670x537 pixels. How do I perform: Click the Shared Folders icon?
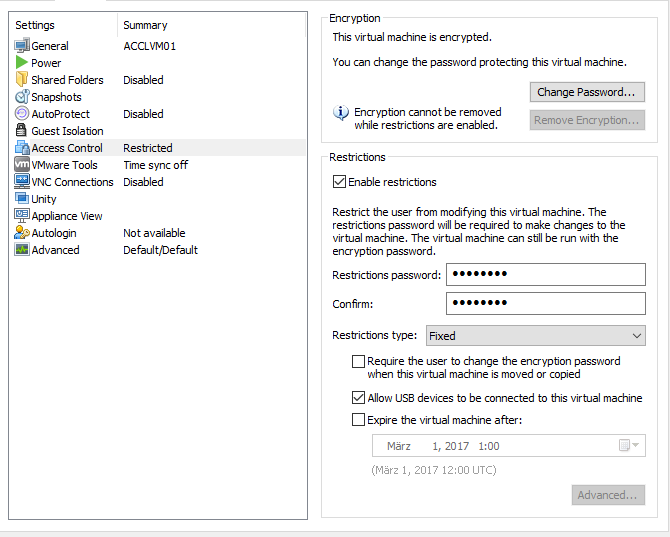point(22,80)
